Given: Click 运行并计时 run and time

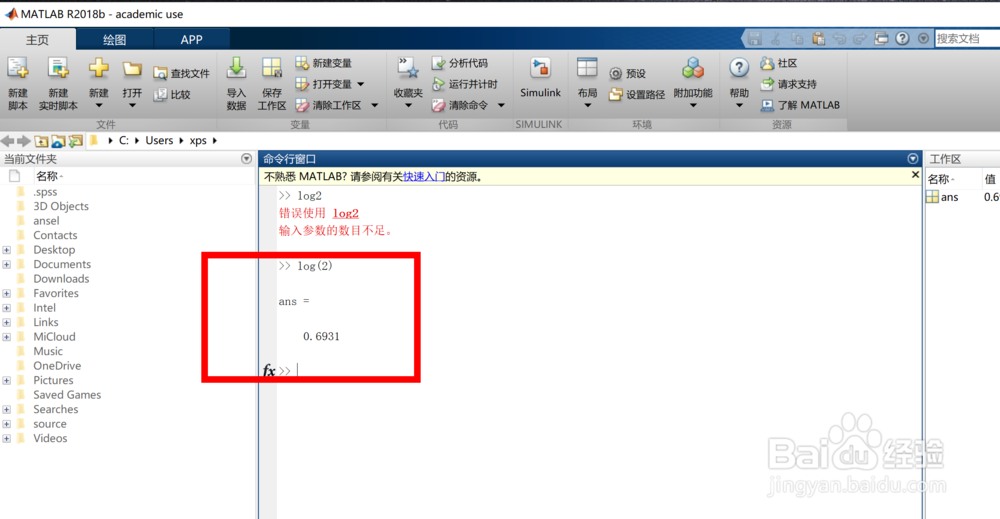Looking at the screenshot, I should click(464, 84).
